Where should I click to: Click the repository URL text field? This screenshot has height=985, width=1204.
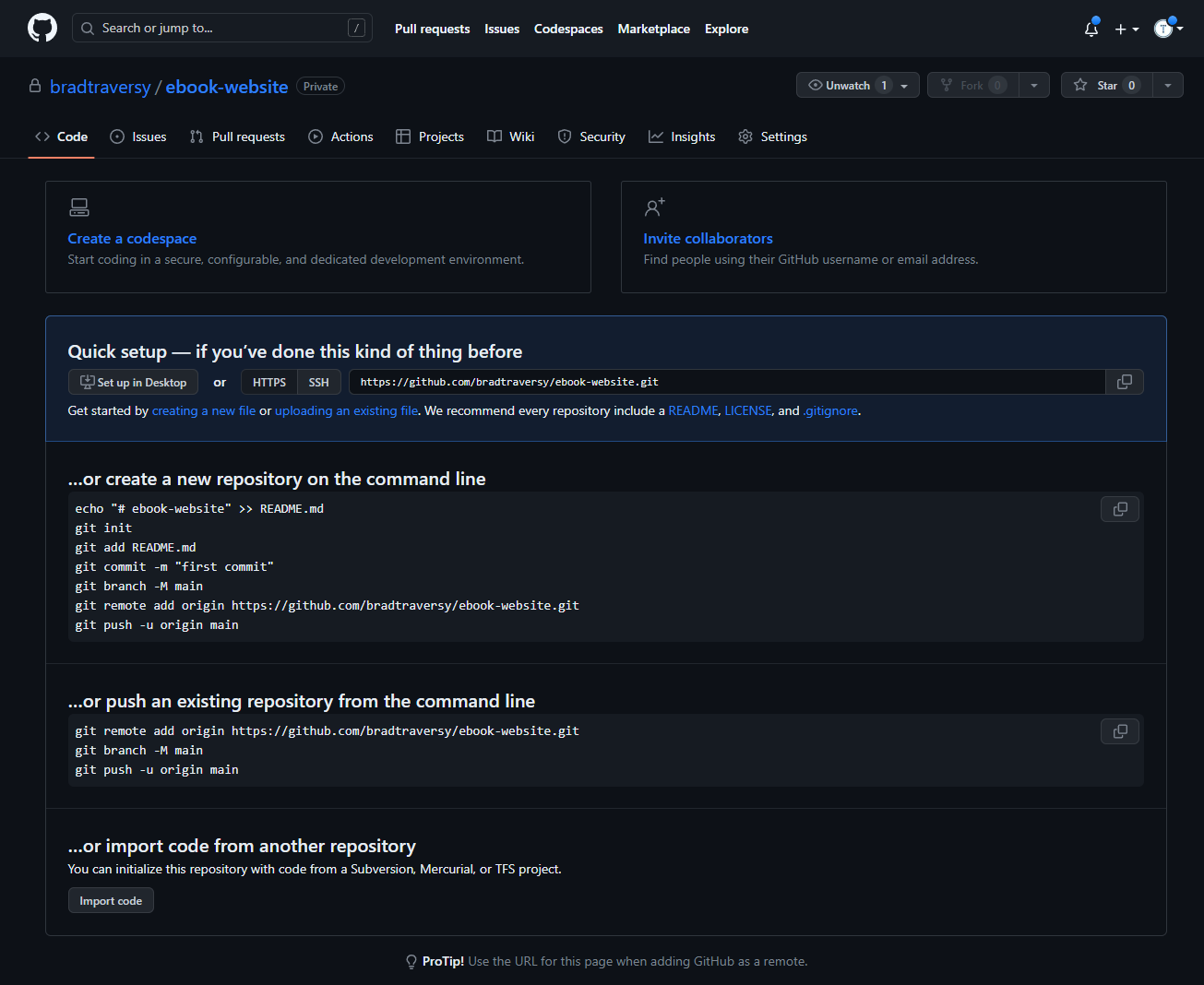coord(727,382)
